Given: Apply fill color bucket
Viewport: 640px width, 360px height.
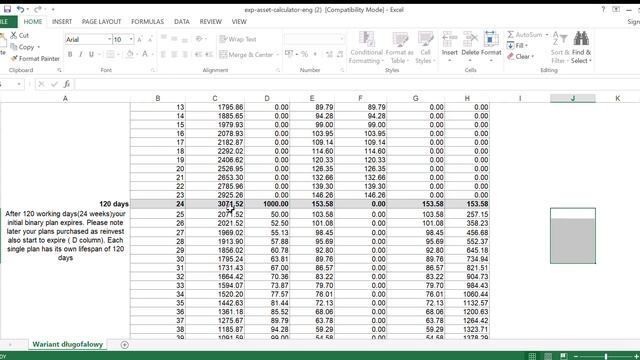Looking at the screenshot, I should [130, 54].
